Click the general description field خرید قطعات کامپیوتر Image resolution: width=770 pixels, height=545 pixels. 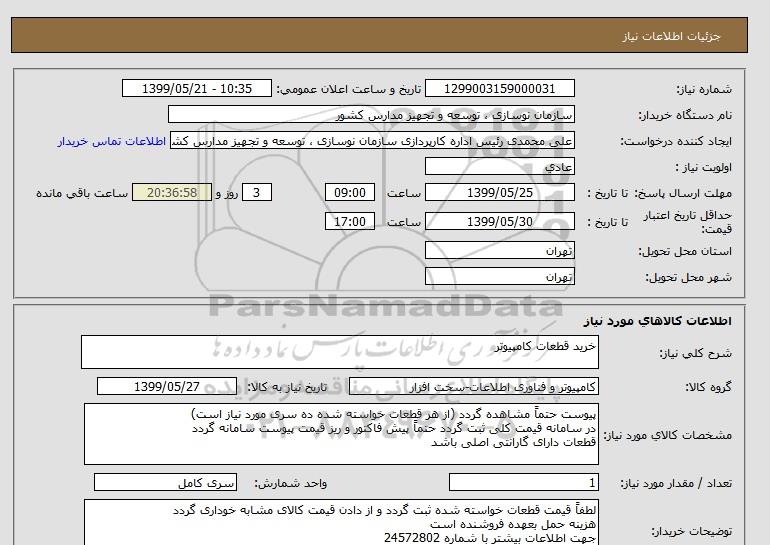[x=340, y=352]
